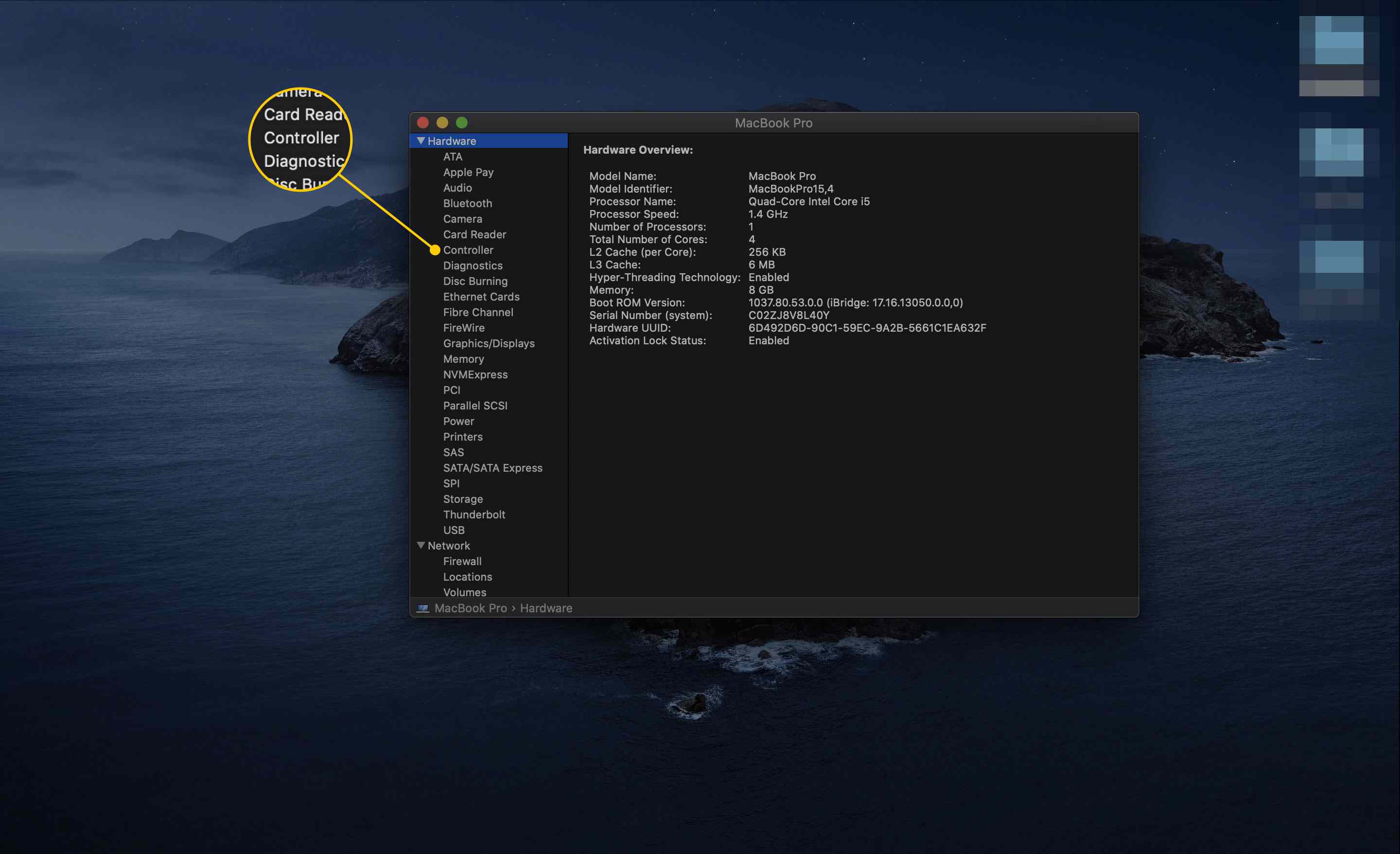The image size is (1400, 854).
Task: Open Card Reader details
Action: coord(474,234)
